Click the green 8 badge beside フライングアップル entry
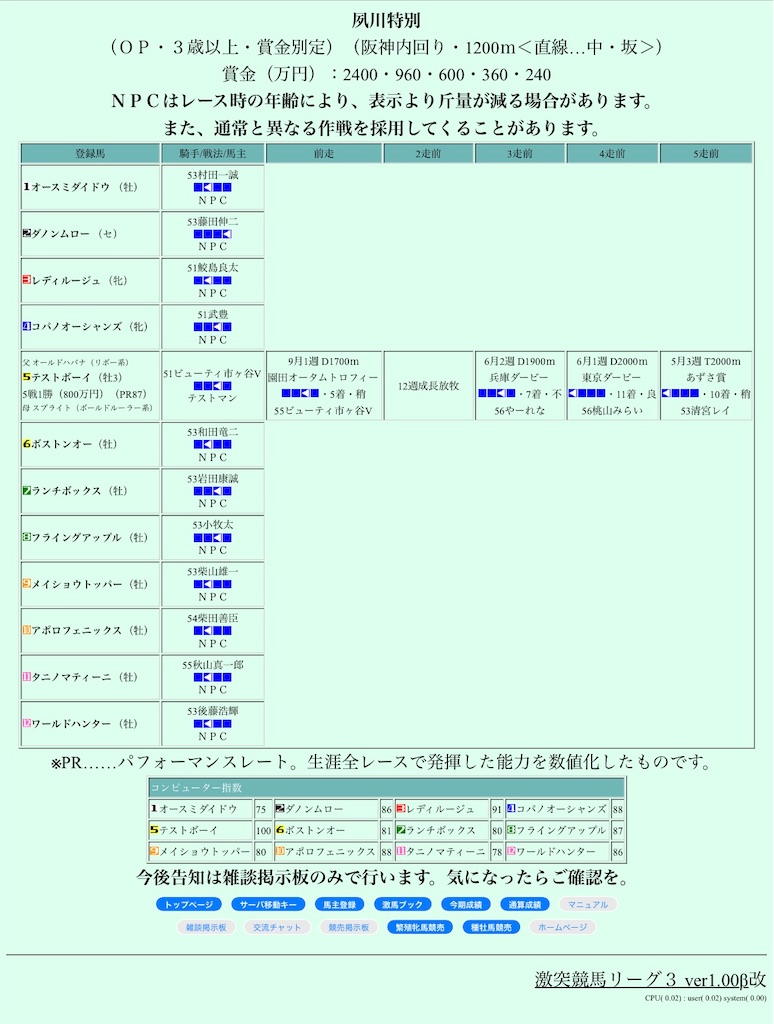 [x=27, y=537]
